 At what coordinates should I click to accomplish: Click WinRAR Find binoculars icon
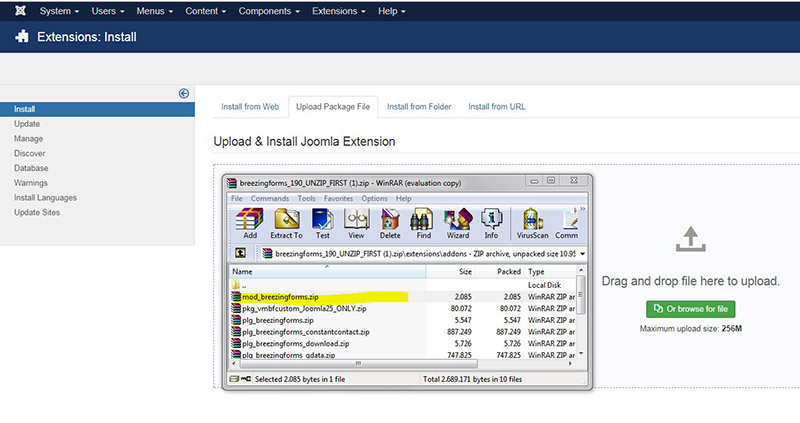click(x=423, y=223)
